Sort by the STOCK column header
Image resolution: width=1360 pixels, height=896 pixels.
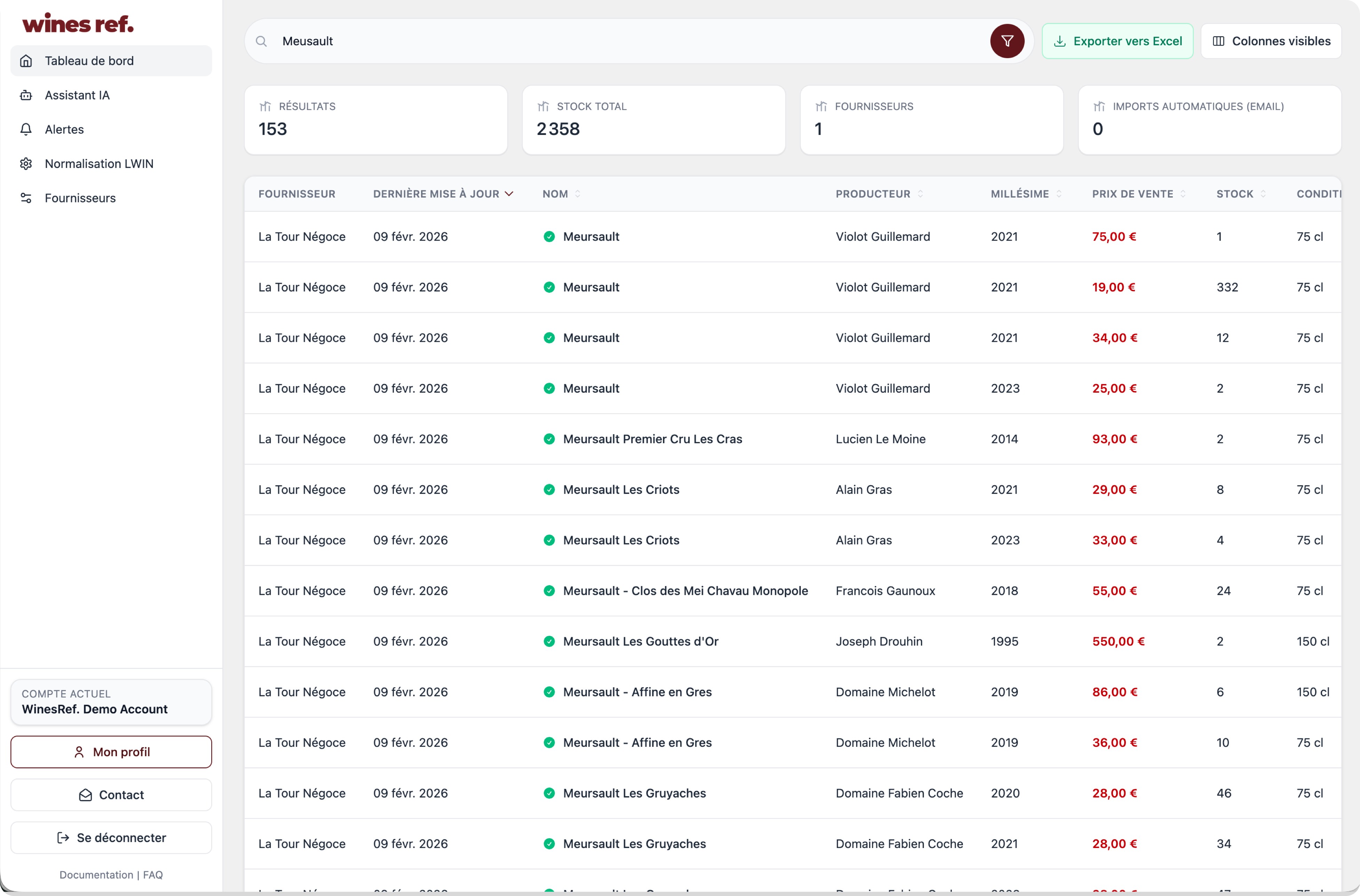[x=1235, y=194]
